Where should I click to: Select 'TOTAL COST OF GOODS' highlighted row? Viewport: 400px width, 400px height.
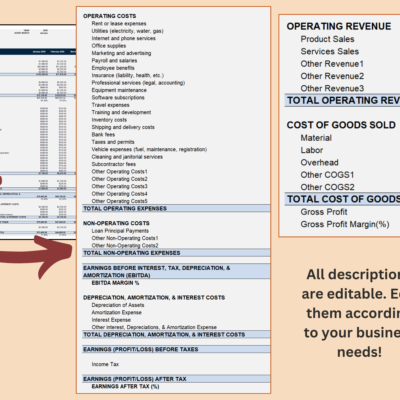342,199
